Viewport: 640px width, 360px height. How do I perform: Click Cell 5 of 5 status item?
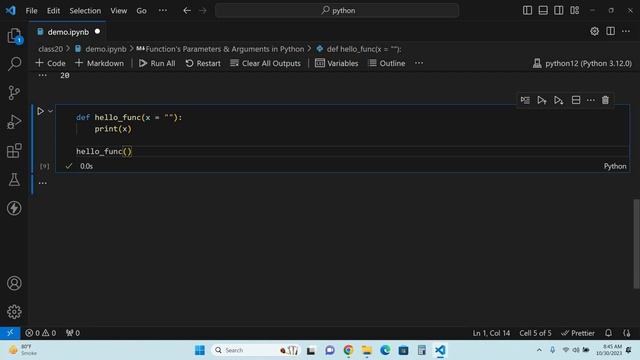coord(535,333)
